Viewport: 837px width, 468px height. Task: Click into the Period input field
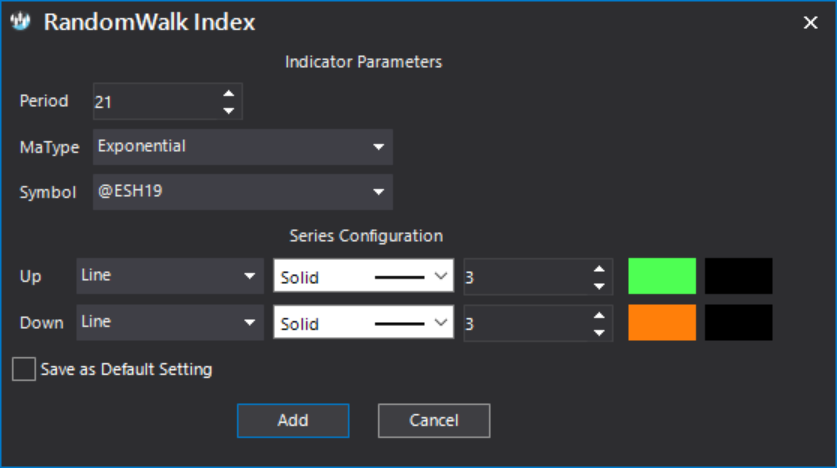[156, 101]
